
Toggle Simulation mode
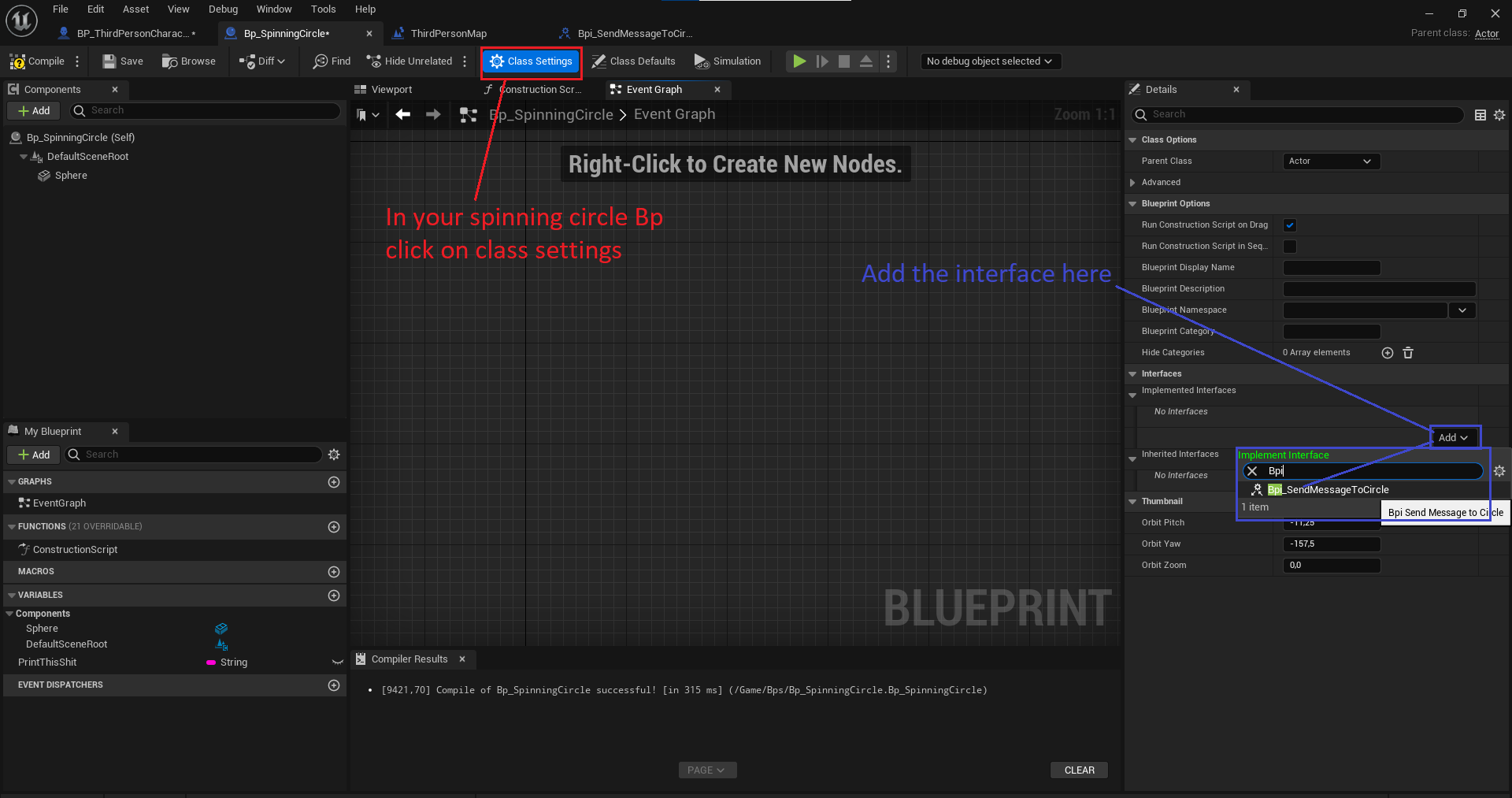click(x=728, y=61)
